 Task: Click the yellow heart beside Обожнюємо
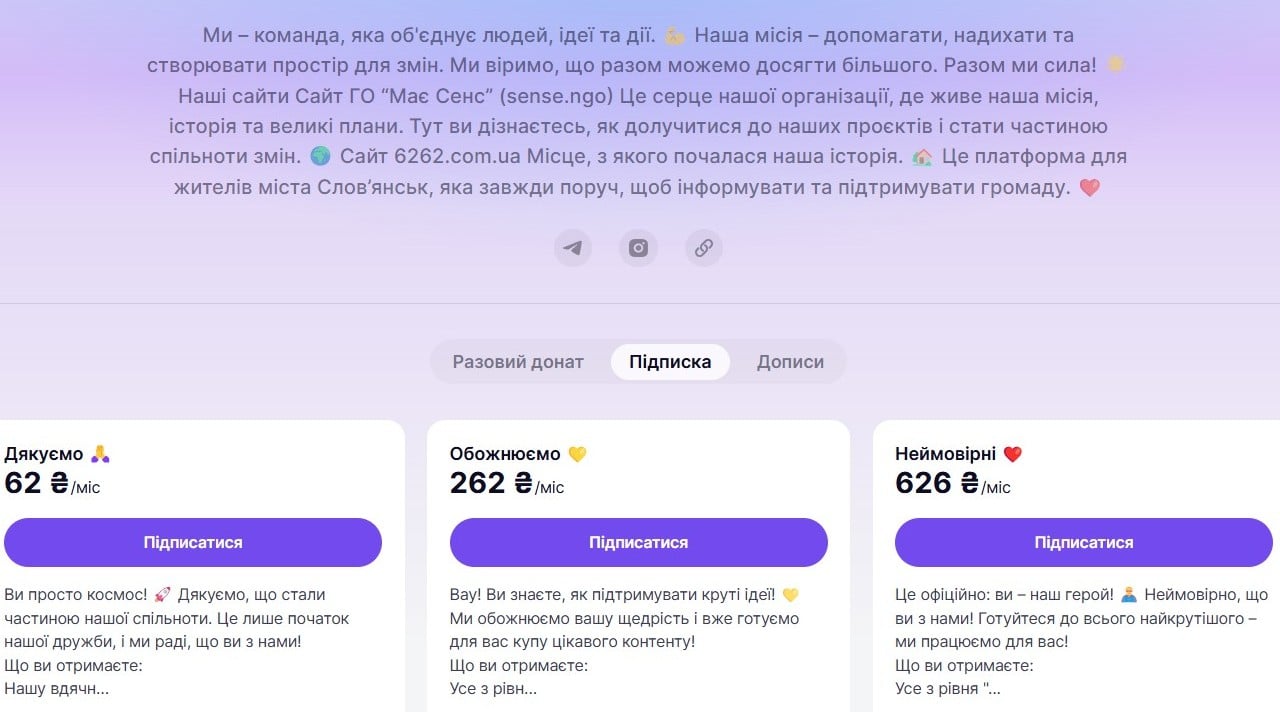point(577,454)
